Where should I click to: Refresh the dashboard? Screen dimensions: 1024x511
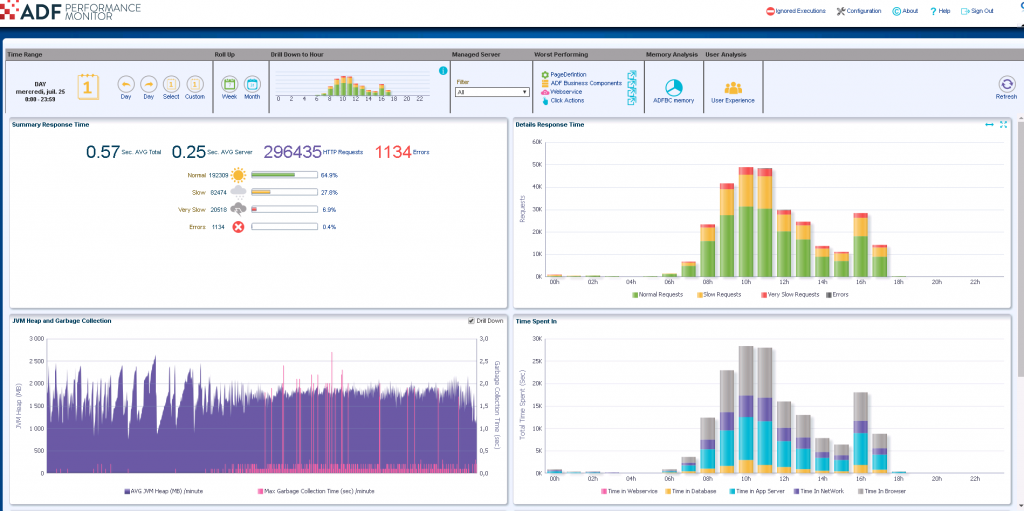coord(1006,85)
